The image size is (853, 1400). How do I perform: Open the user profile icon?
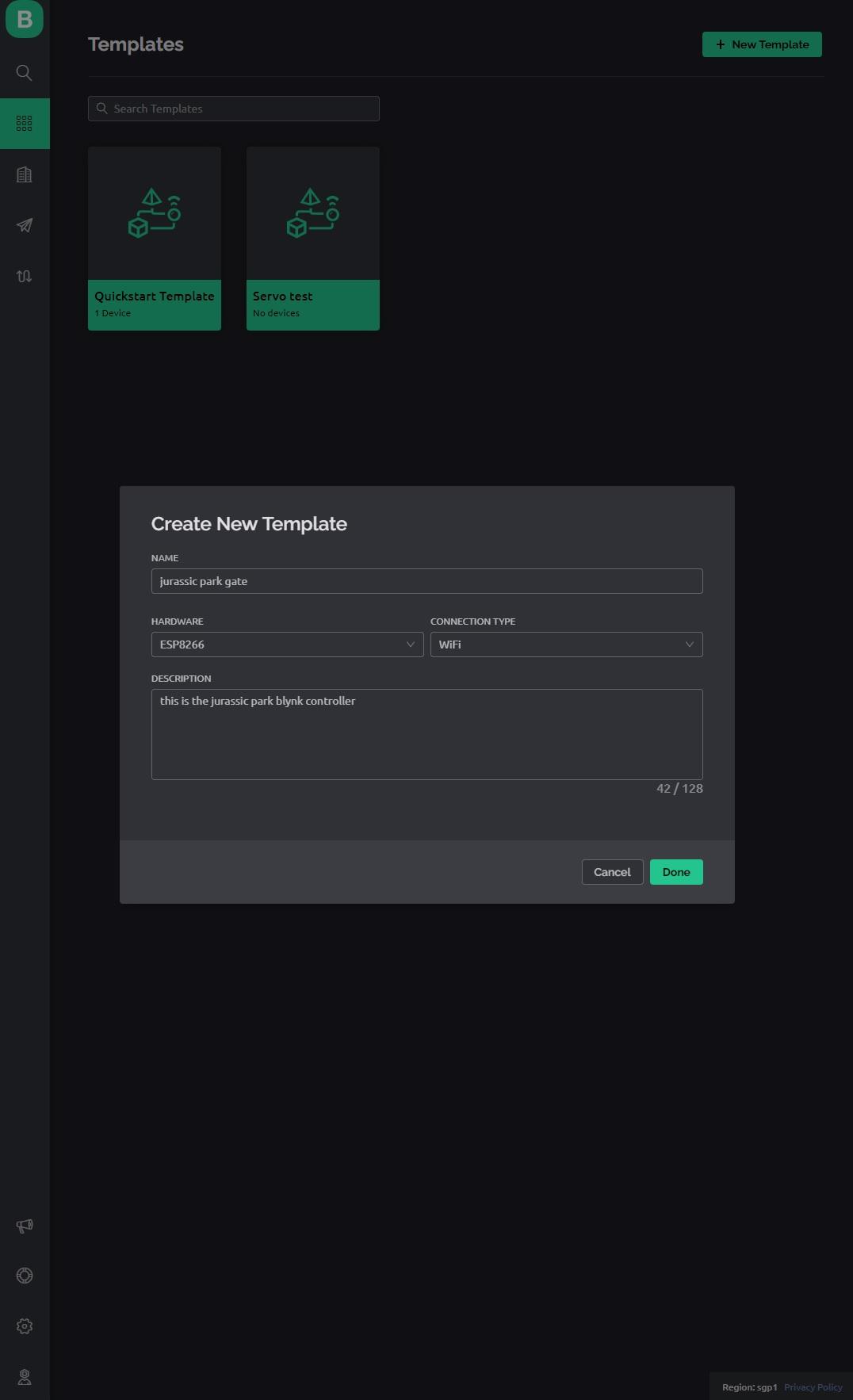tap(25, 1377)
